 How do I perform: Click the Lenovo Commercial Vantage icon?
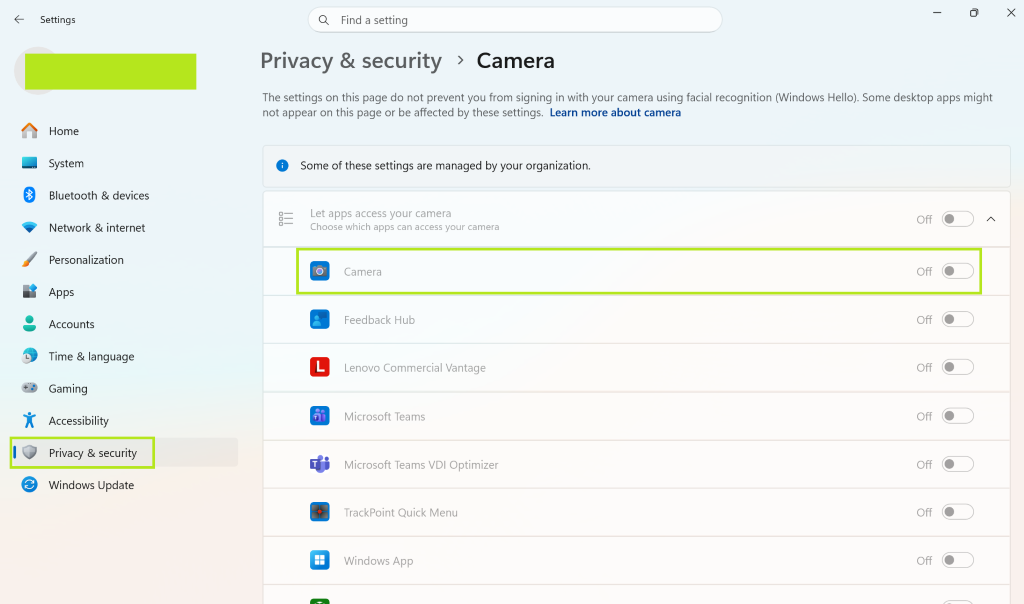[x=319, y=367]
